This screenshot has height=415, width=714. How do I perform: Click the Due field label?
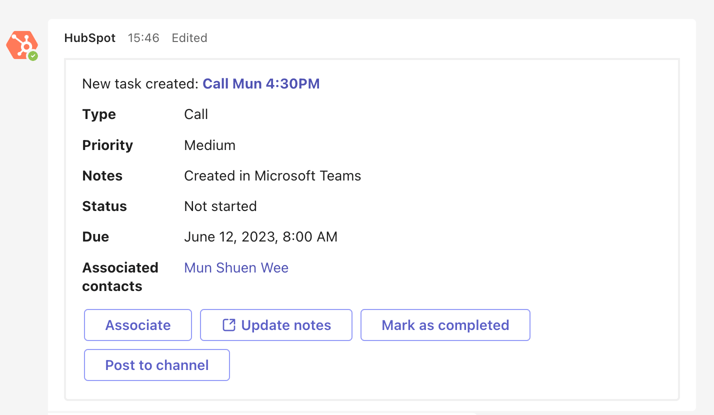coord(96,237)
